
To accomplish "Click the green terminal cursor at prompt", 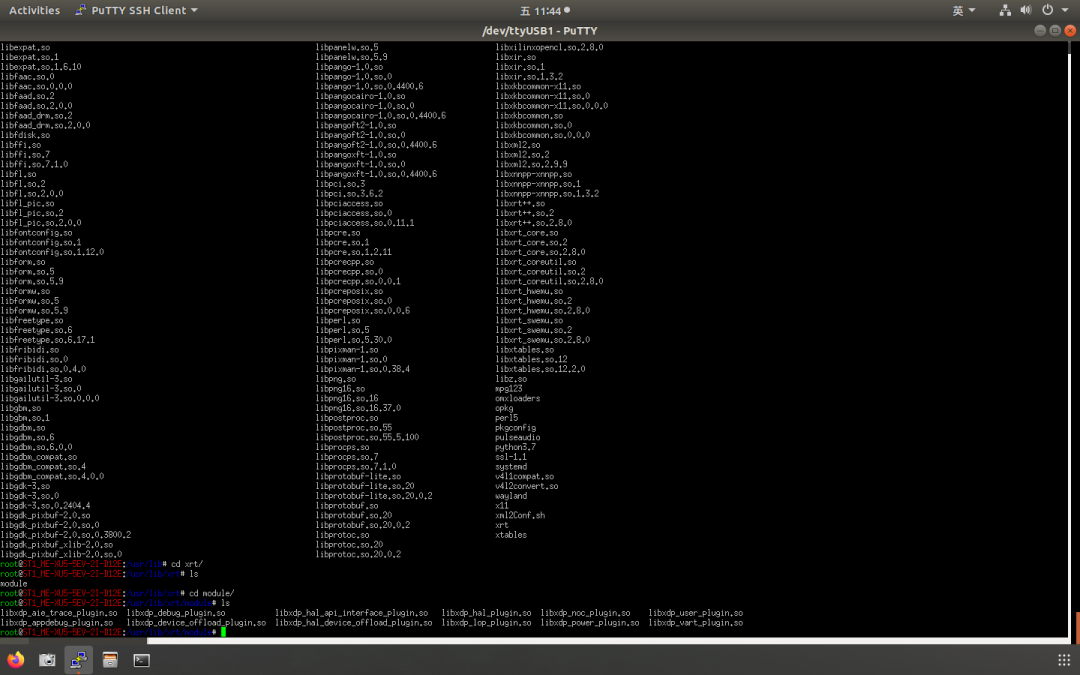I will (x=223, y=632).
